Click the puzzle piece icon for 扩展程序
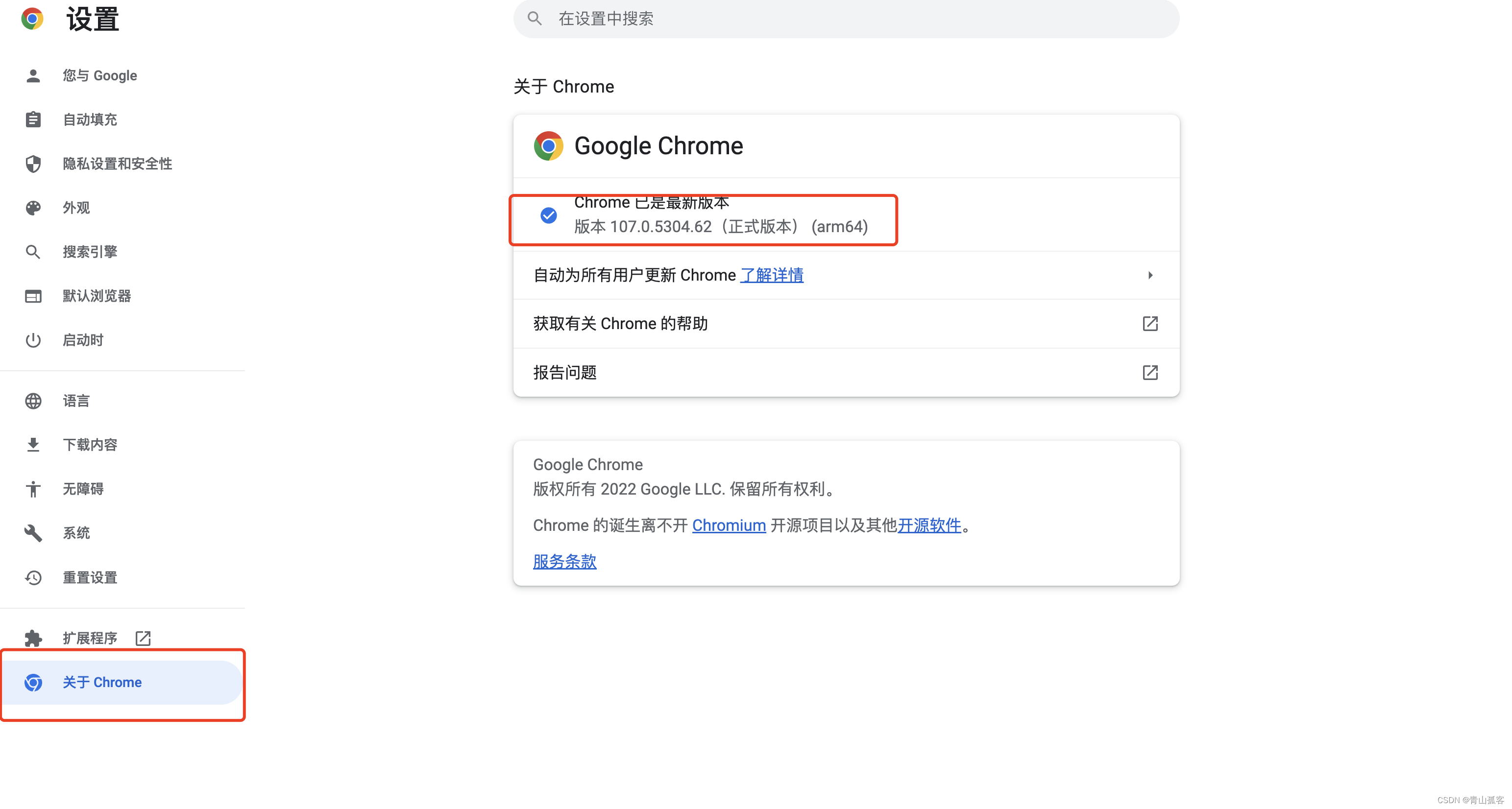This screenshot has width=1512, height=809. (x=33, y=638)
